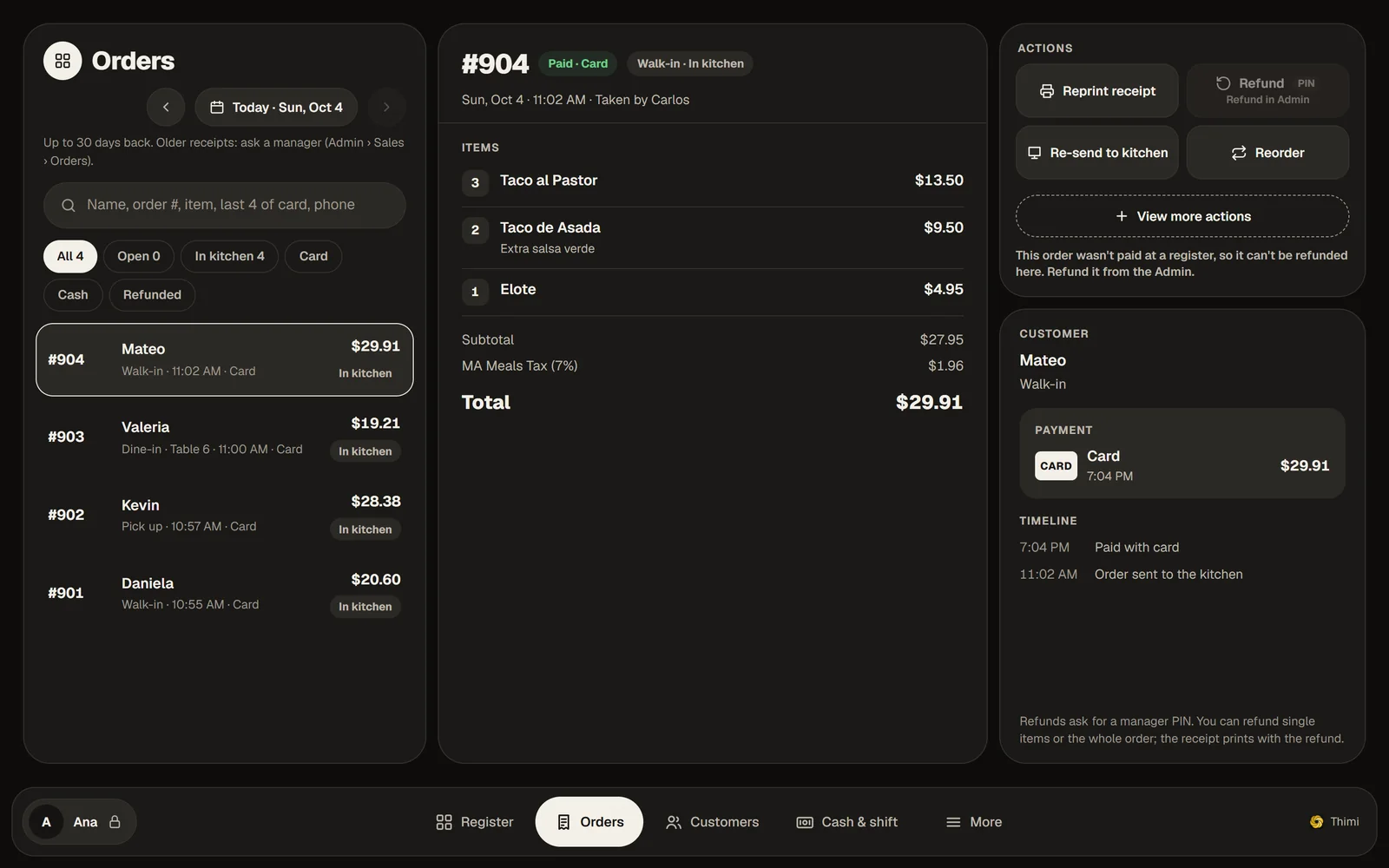Filter by Open 0 chip
The image size is (1389, 868).
pos(139,256)
